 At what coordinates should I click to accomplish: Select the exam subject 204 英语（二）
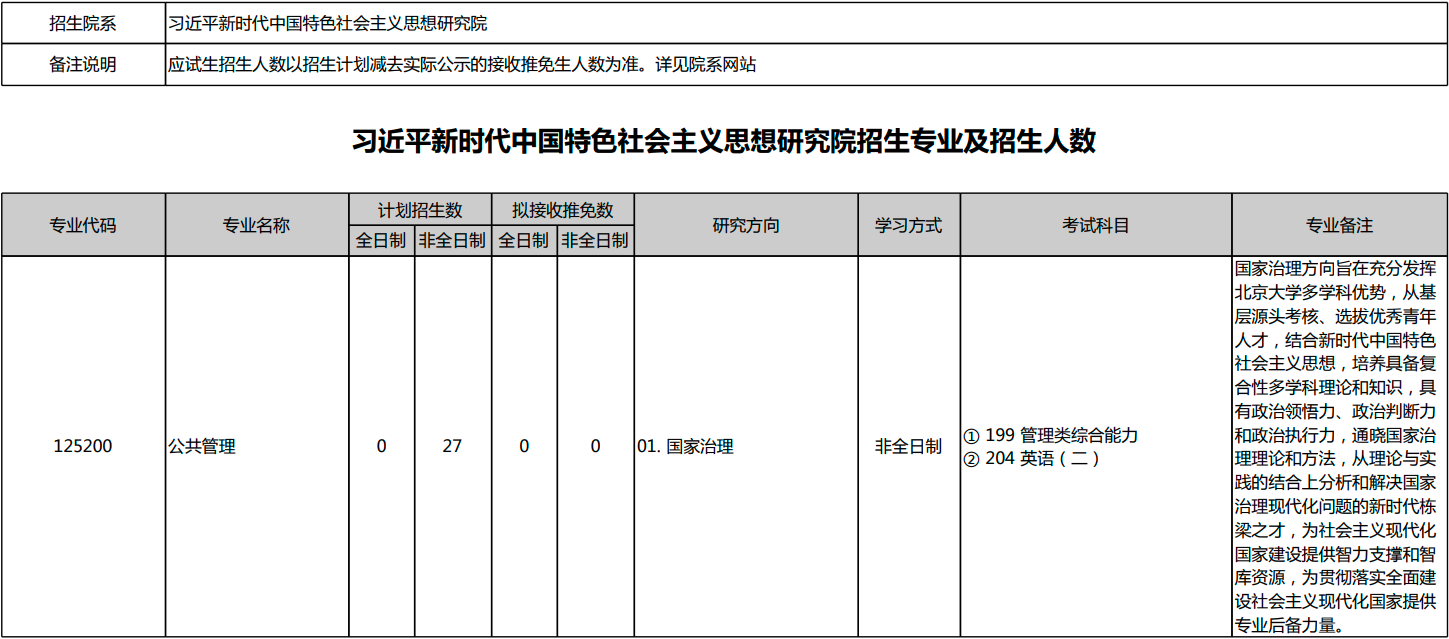tap(1031, 459)
